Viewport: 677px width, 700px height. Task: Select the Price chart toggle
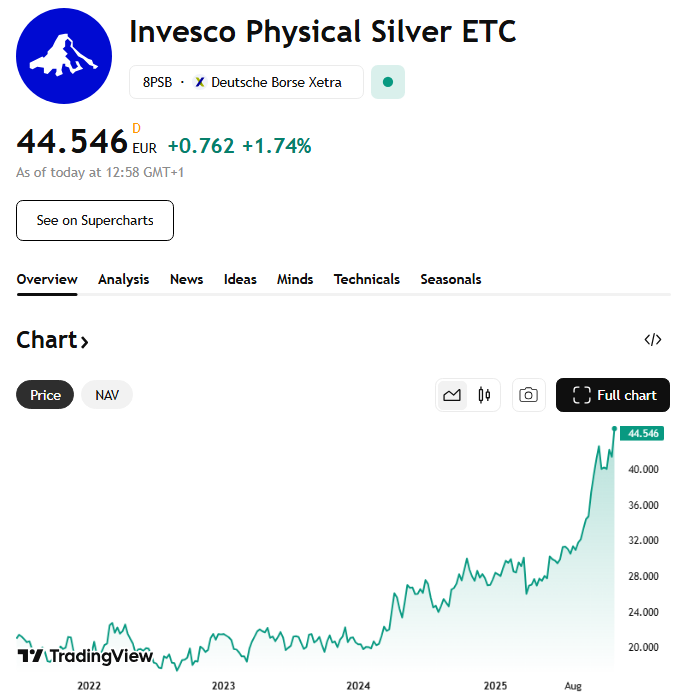tap(45, 395)
